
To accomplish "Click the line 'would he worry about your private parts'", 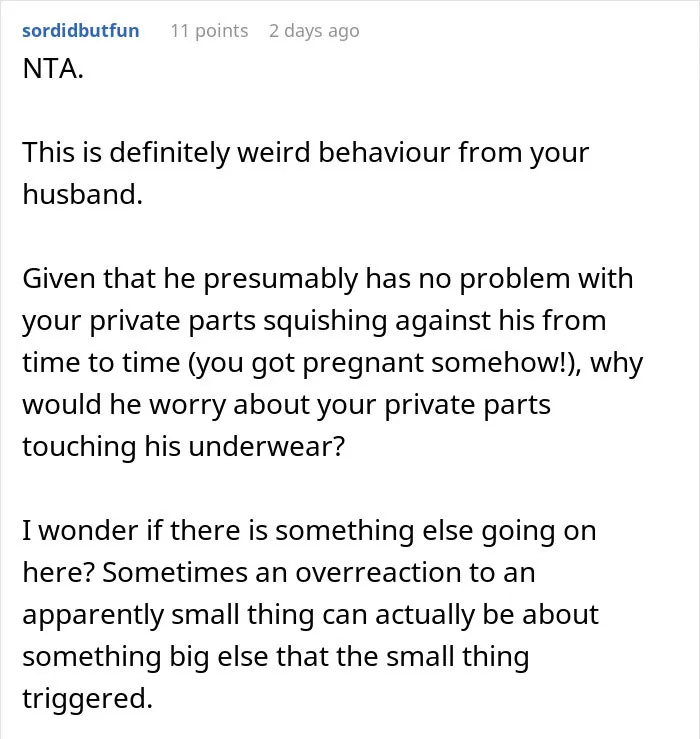I will click(x=286, y=404).
